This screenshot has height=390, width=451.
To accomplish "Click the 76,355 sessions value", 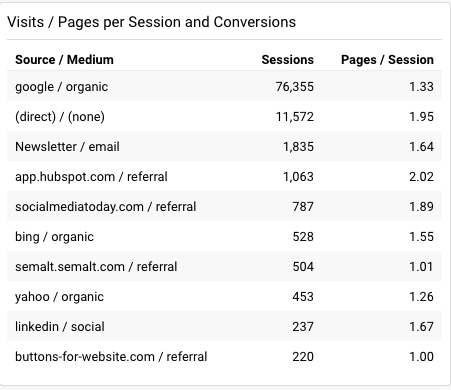I will tap(295, 87).
